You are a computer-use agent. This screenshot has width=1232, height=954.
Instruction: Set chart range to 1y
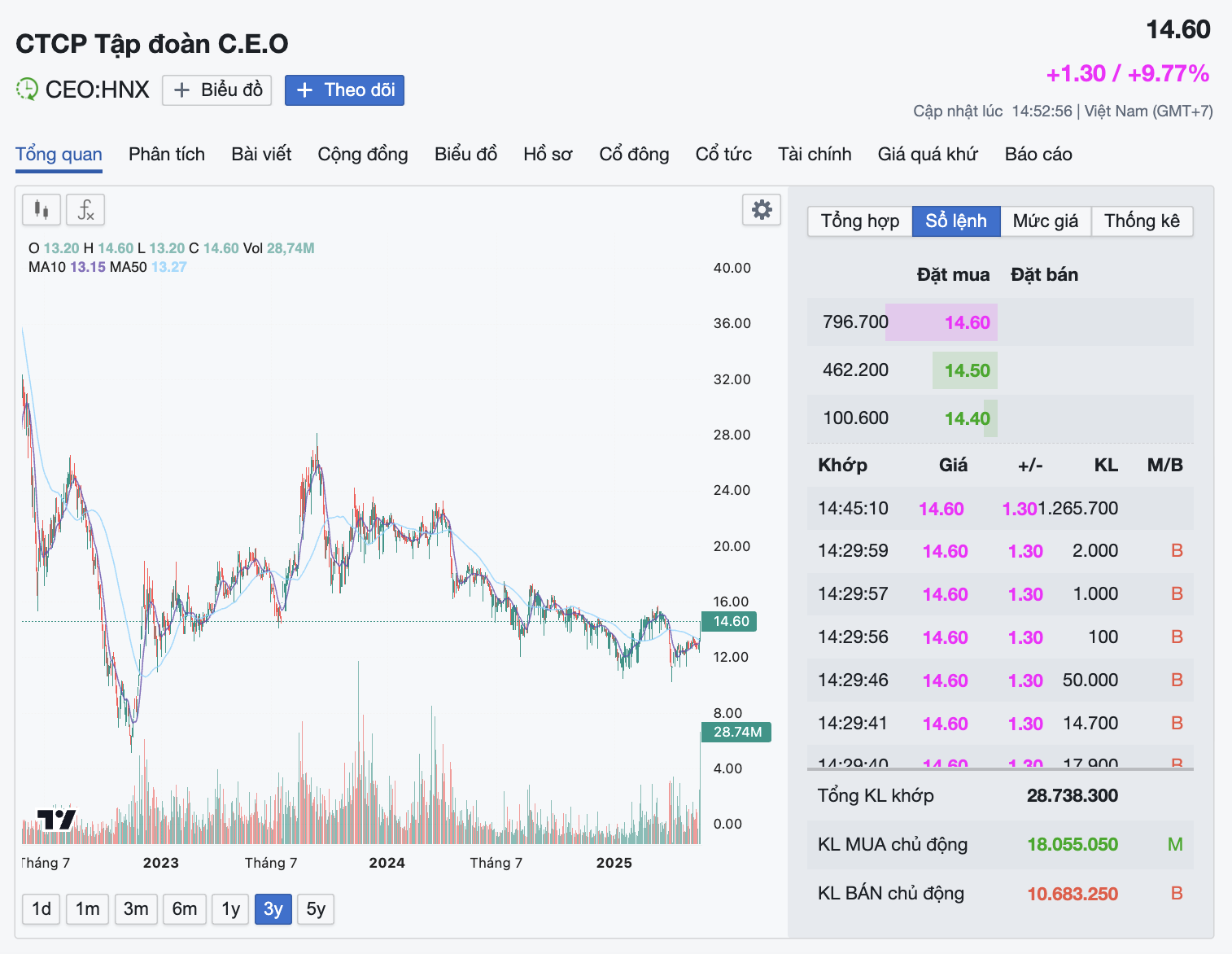(231, 908)
